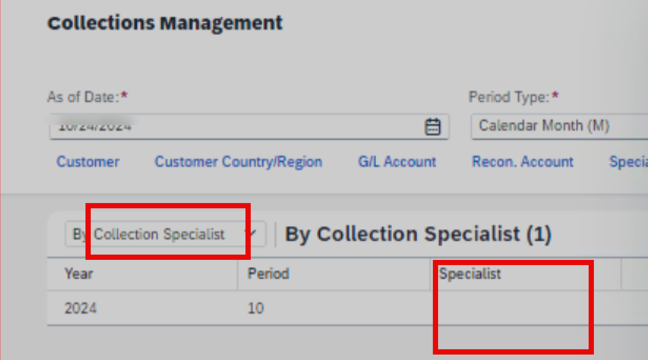
Task: Click the empty Specialist cell in 2024 row
Action: pos(526,308)
